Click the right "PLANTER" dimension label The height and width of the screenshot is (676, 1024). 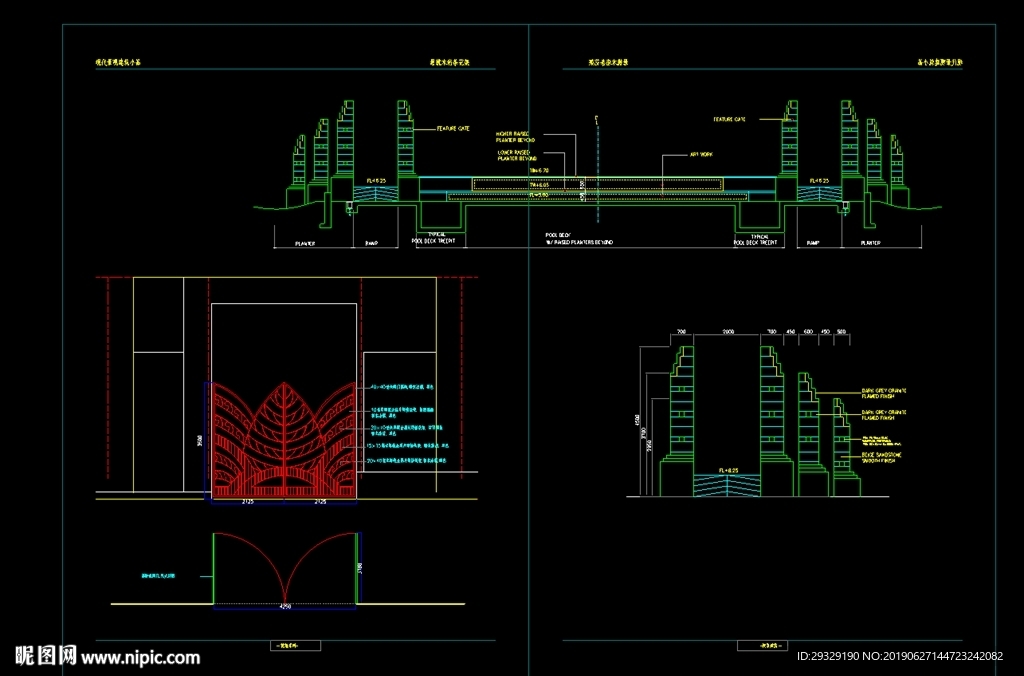tap(870, 243)
